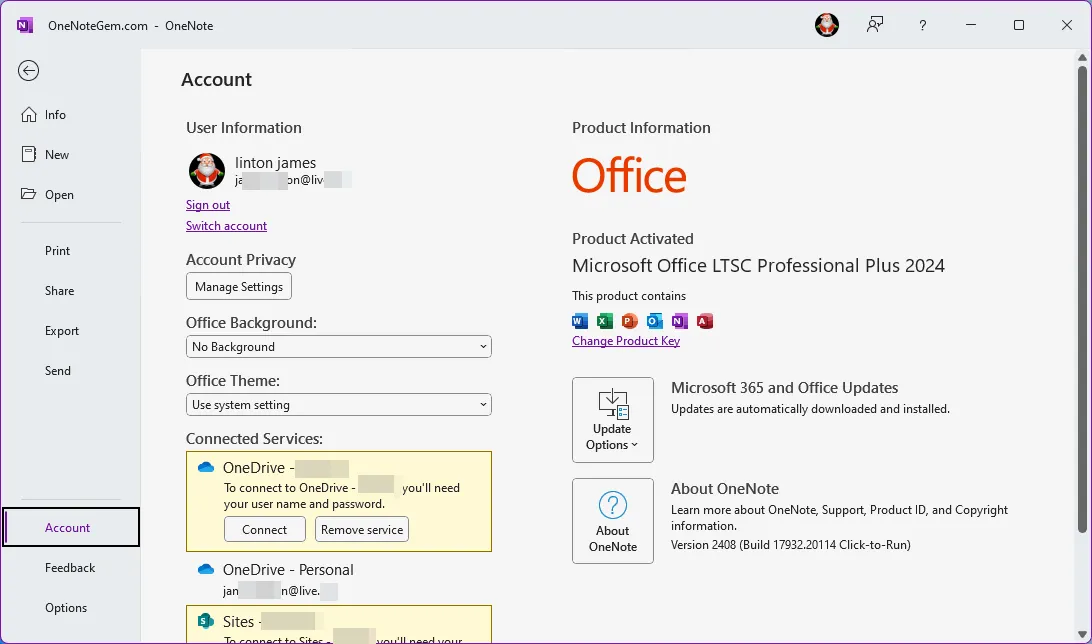Viewport: 1092px width, 644px height.
Task: Click Connect for the OneDrive service
Action: coord(264,530)
